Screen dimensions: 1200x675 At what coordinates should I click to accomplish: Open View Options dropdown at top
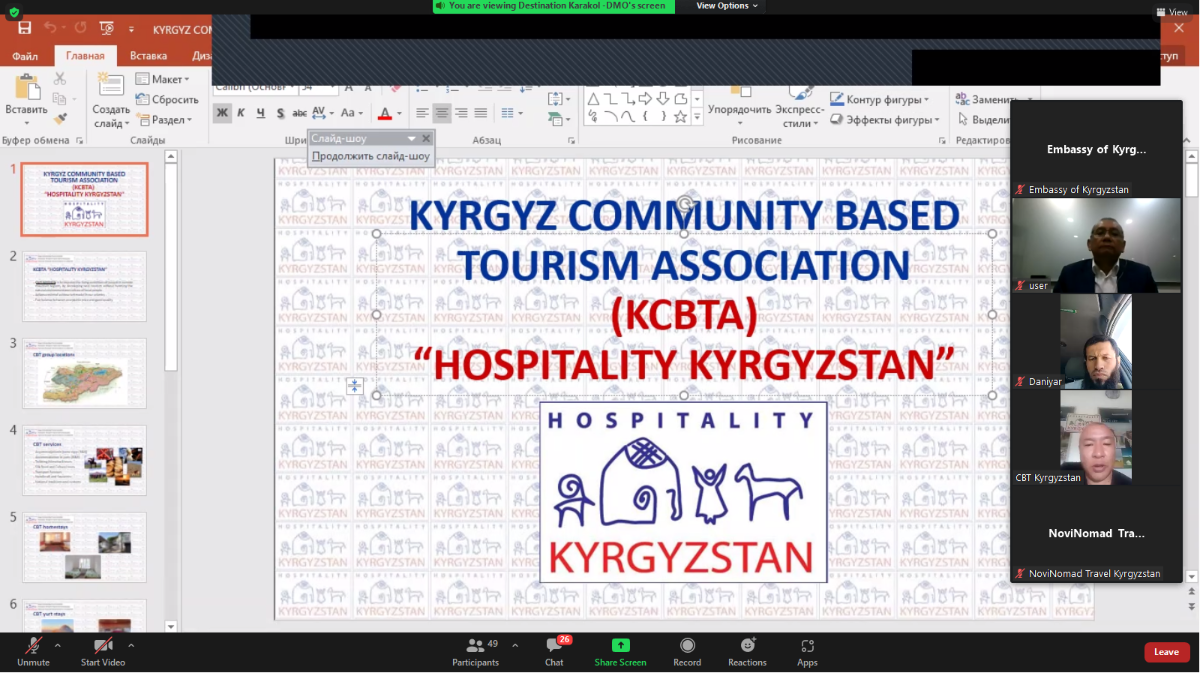pos(728,6)
